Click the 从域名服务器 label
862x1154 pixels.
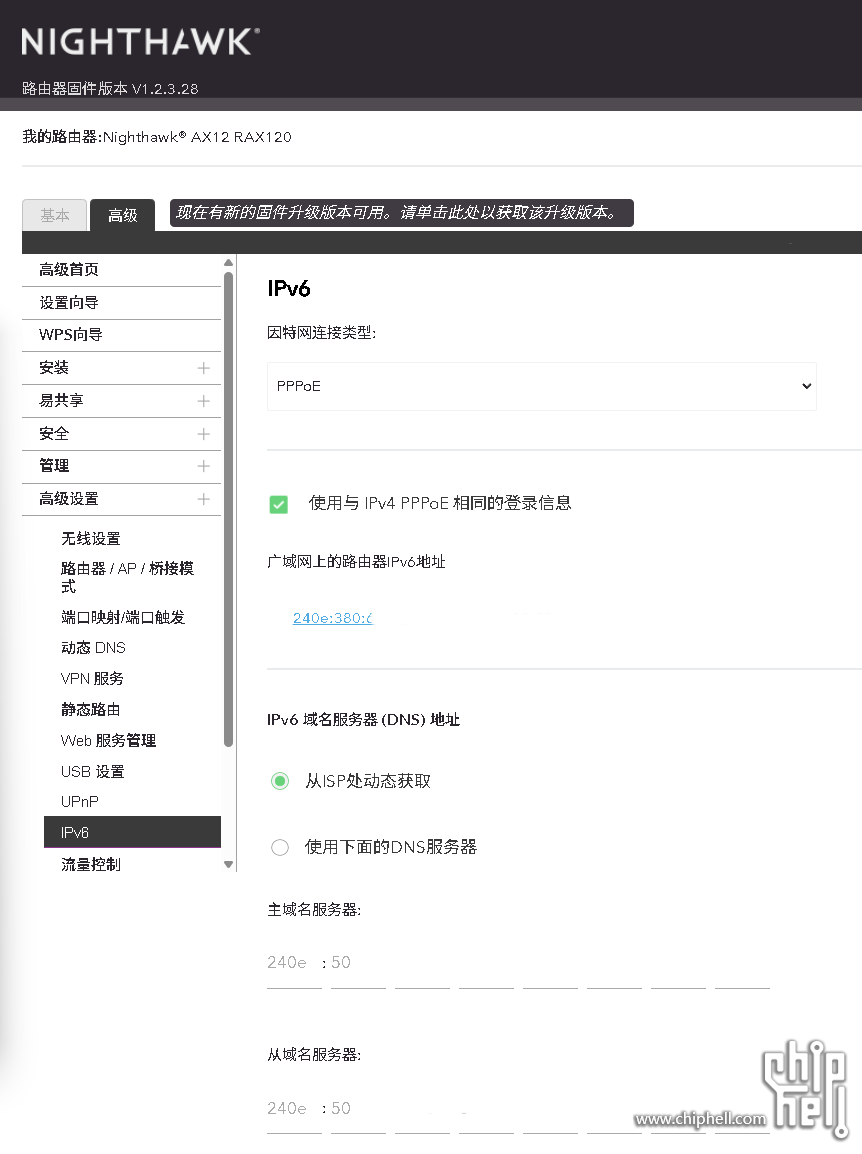pos(314,1055)
